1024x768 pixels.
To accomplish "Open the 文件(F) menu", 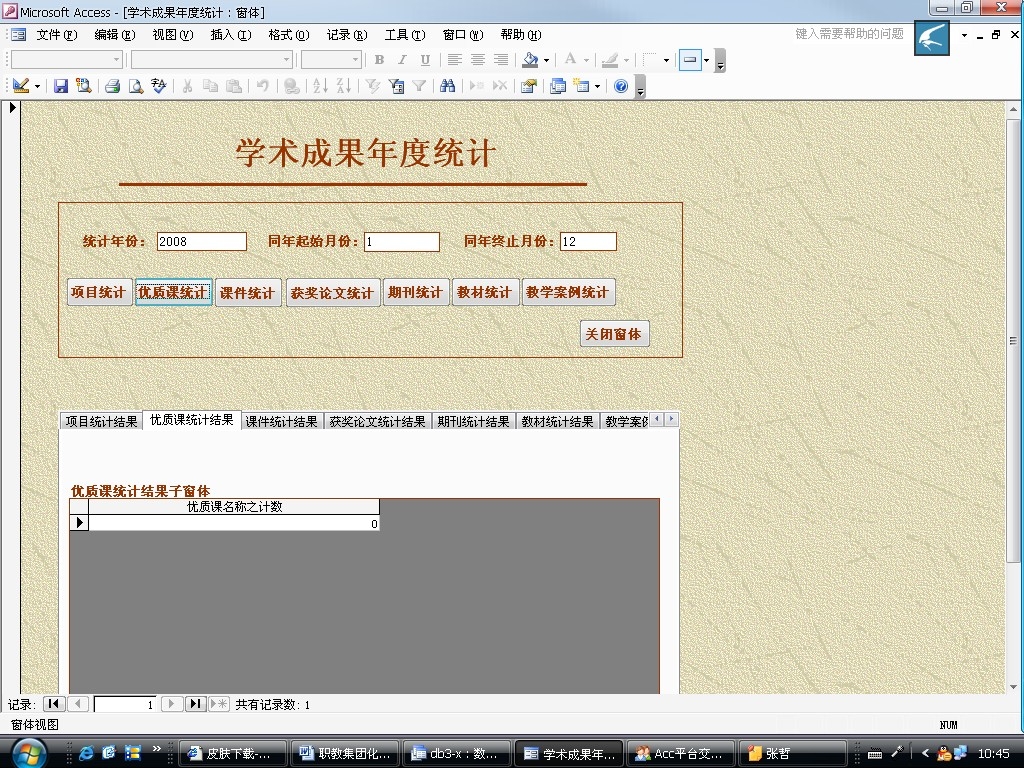I will (x=57, y=35).
